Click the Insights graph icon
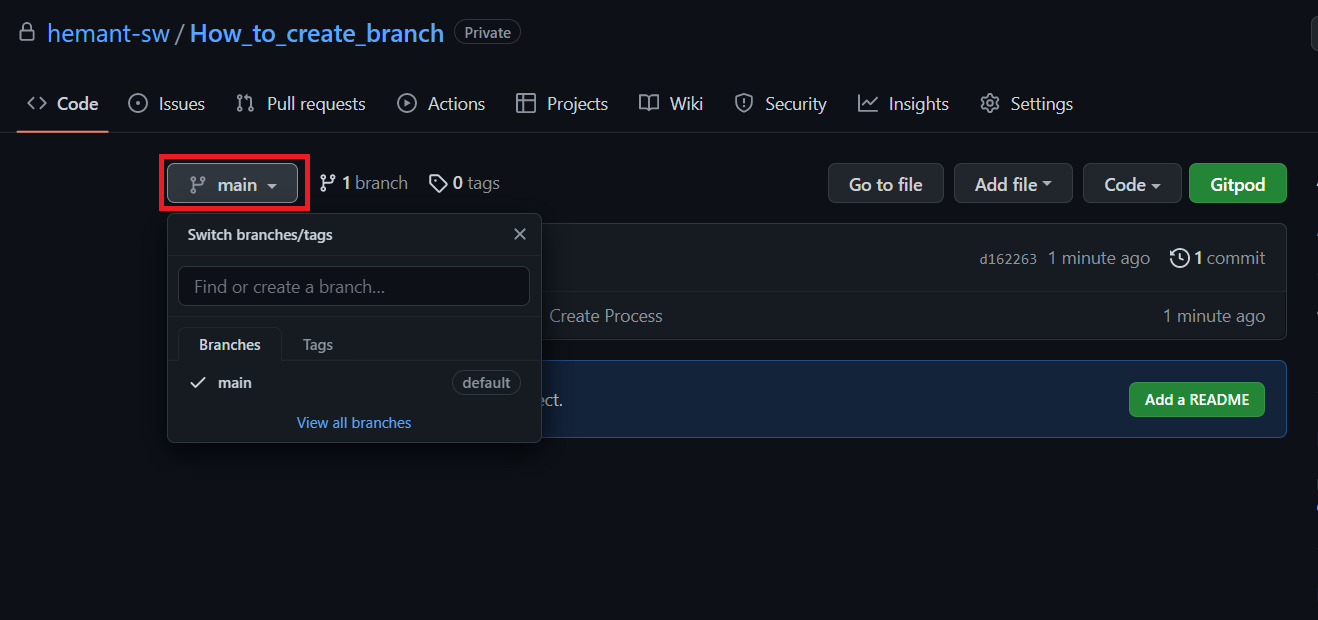The image size is (1318, 620). 868,103
